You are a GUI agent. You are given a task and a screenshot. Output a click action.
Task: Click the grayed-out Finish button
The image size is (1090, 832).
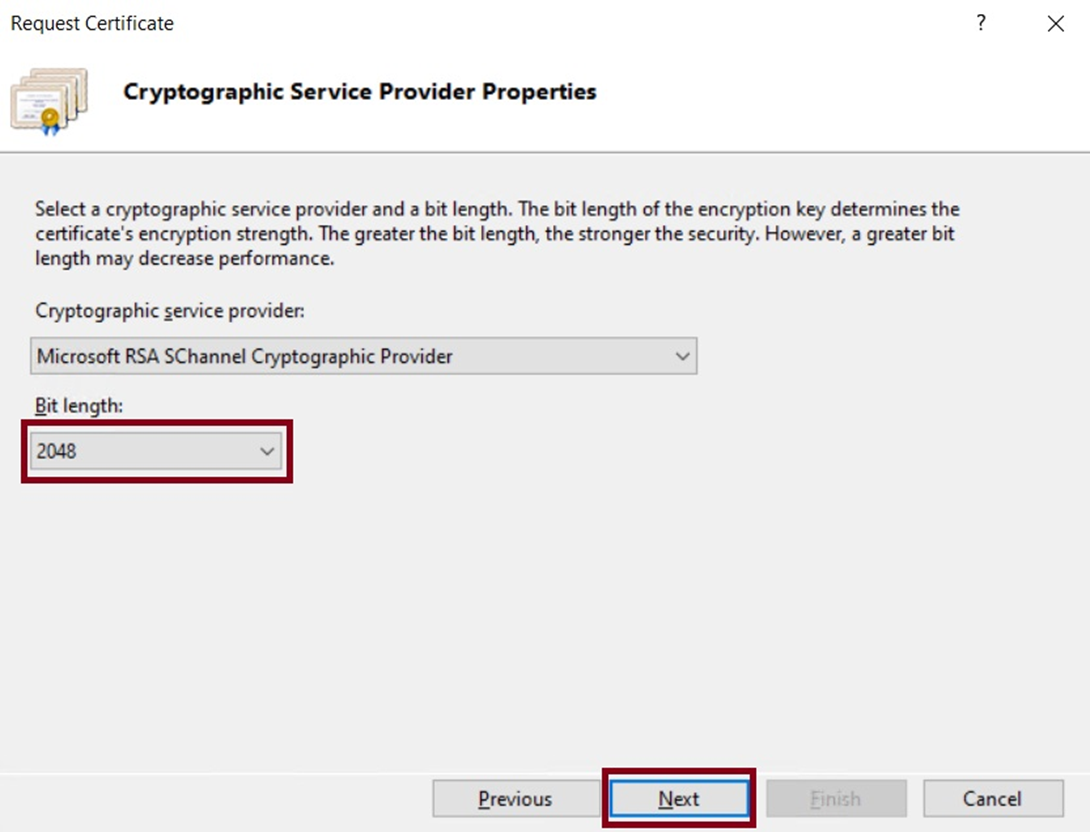(x=836, y=799)
